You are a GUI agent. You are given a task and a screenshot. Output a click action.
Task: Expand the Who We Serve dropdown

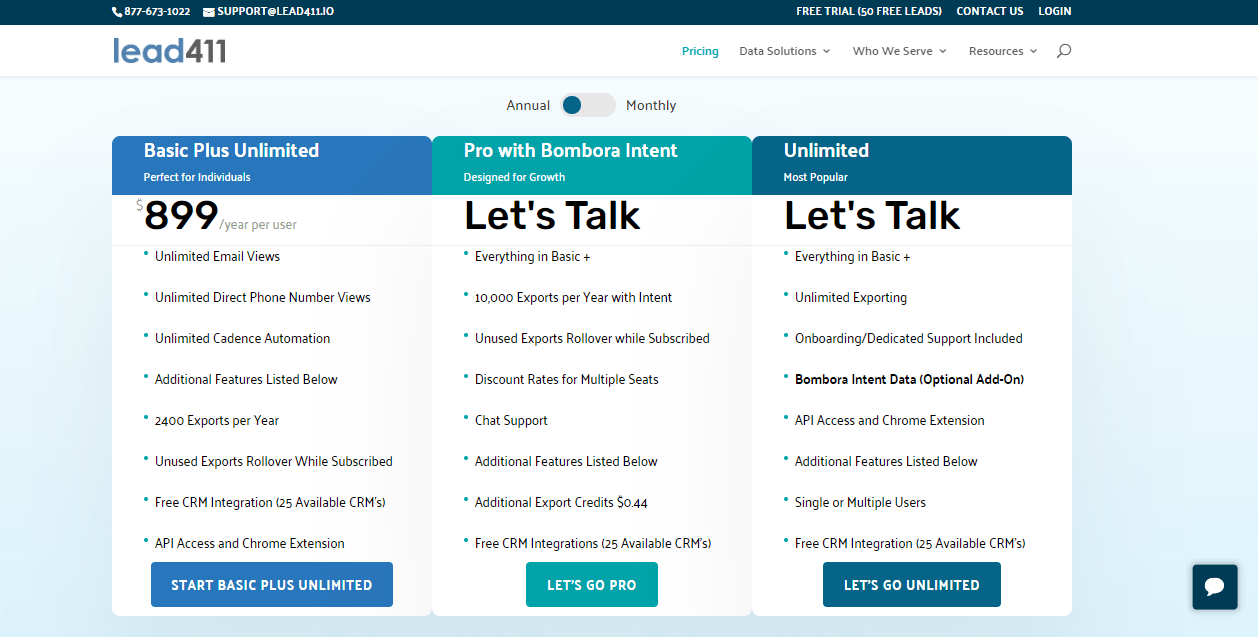click(897, 50)
